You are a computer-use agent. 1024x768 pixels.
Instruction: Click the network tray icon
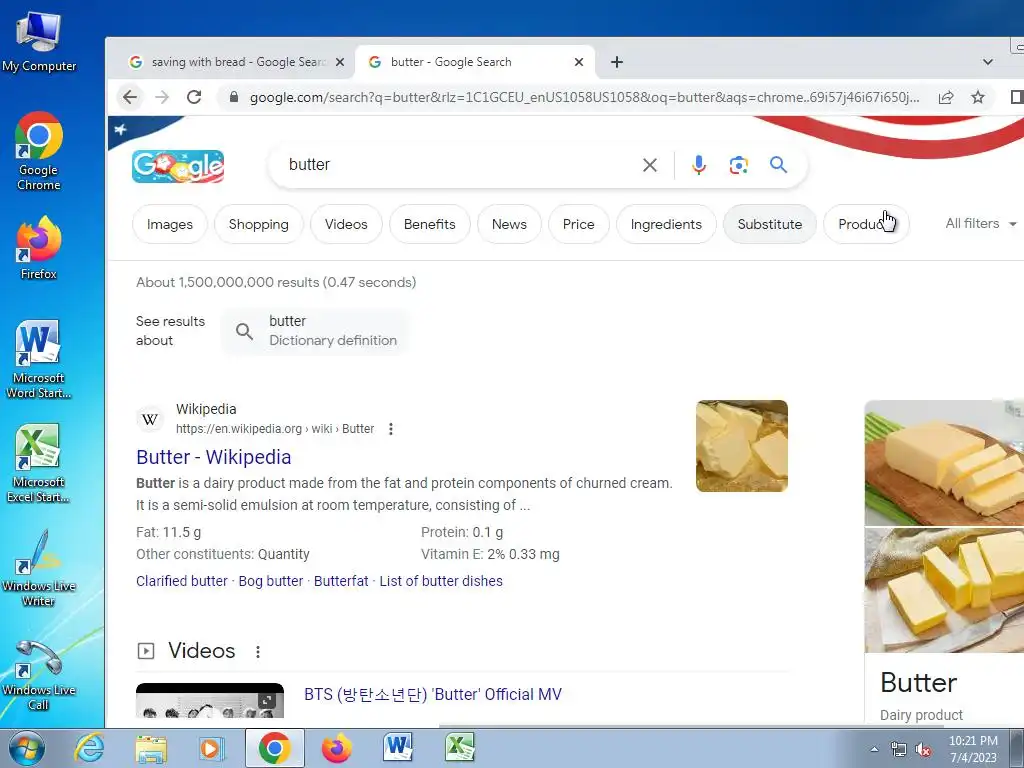coord(899,750)
